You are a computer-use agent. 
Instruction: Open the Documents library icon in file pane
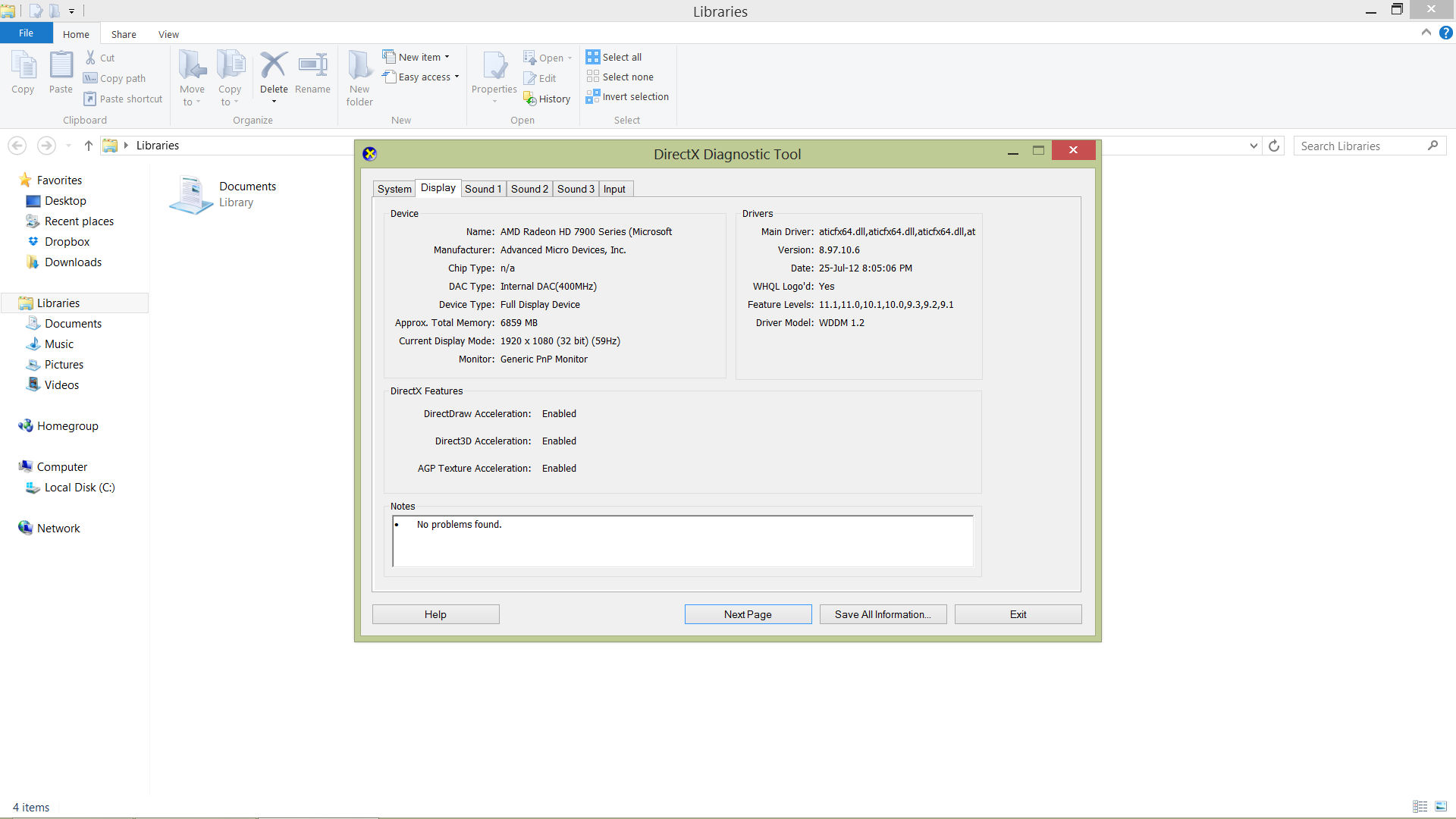[x=191, y=194]
